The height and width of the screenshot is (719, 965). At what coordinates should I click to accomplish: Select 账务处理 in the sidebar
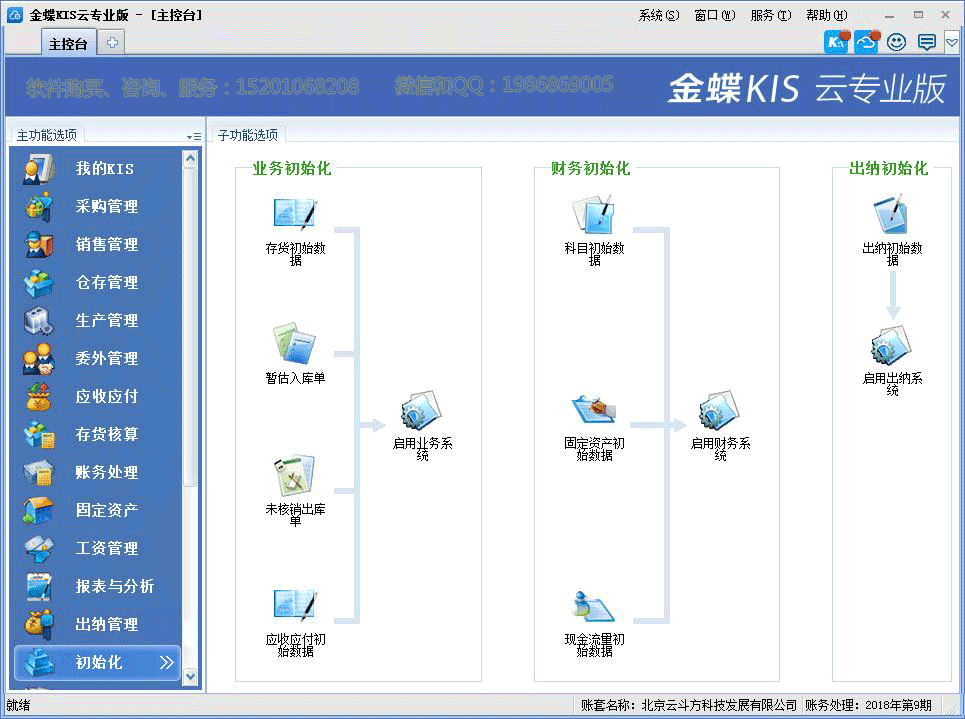[107, 473]
